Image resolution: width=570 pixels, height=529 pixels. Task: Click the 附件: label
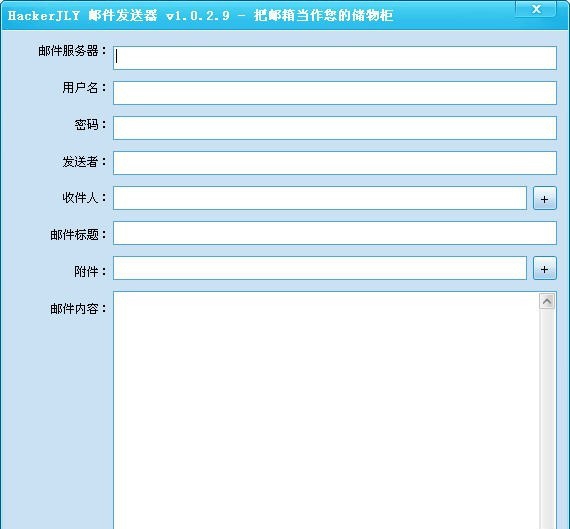pos(91,271)
